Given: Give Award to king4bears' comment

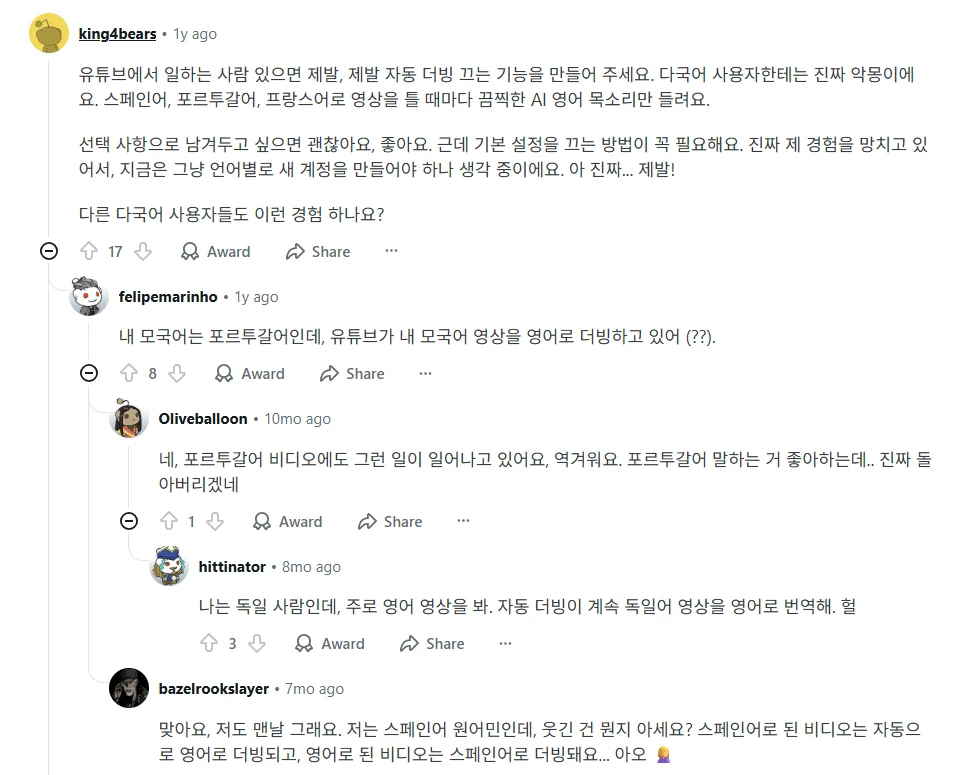Looking at the screenshot, I should 216,252.
